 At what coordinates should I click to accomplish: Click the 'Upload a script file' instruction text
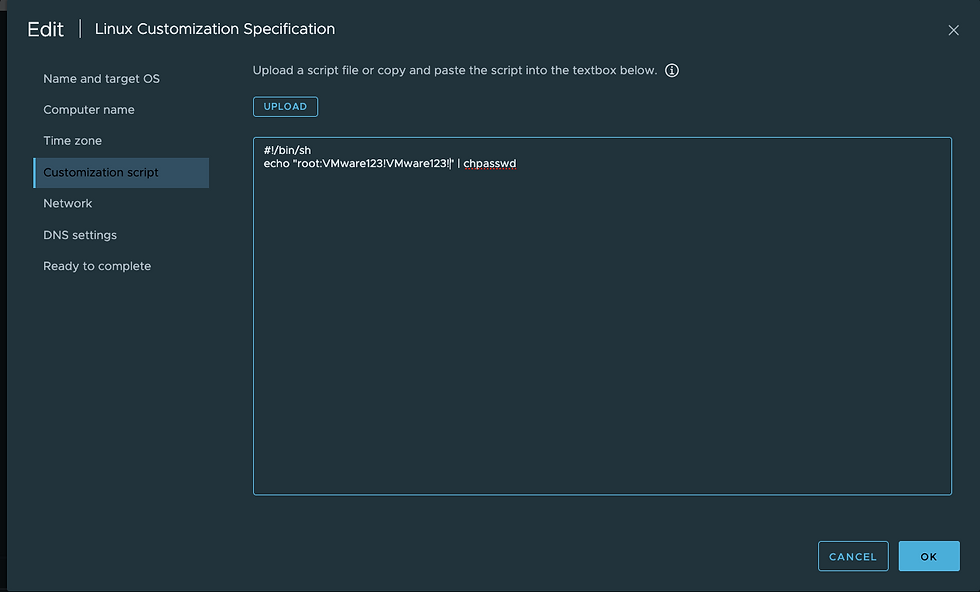coord(455,70)
